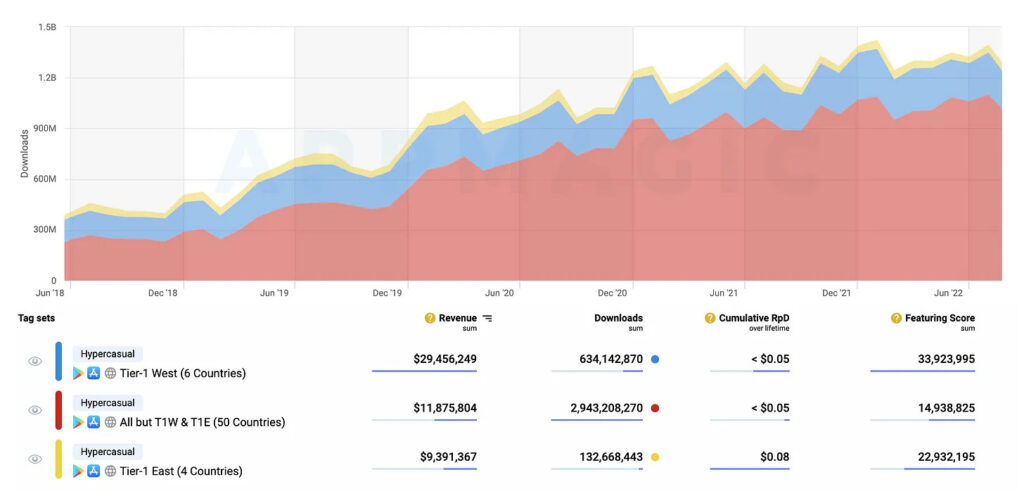Sort by Featuring Score column header

pos(940,318)
